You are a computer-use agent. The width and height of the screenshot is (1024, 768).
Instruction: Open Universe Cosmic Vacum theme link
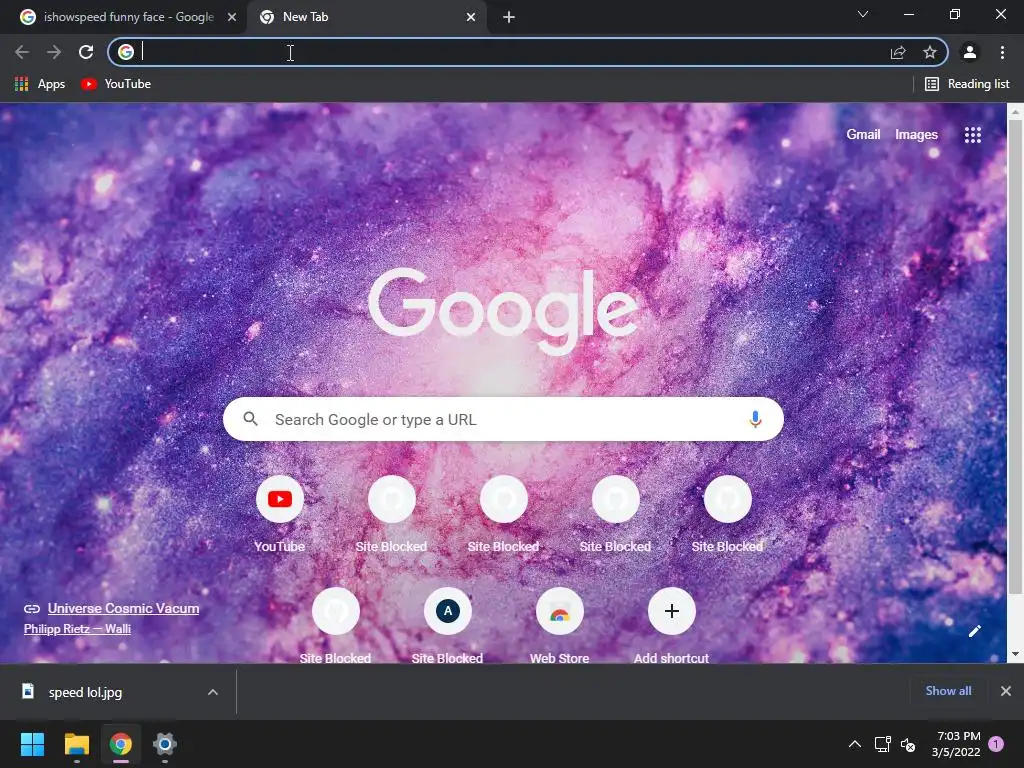[123, 609]
